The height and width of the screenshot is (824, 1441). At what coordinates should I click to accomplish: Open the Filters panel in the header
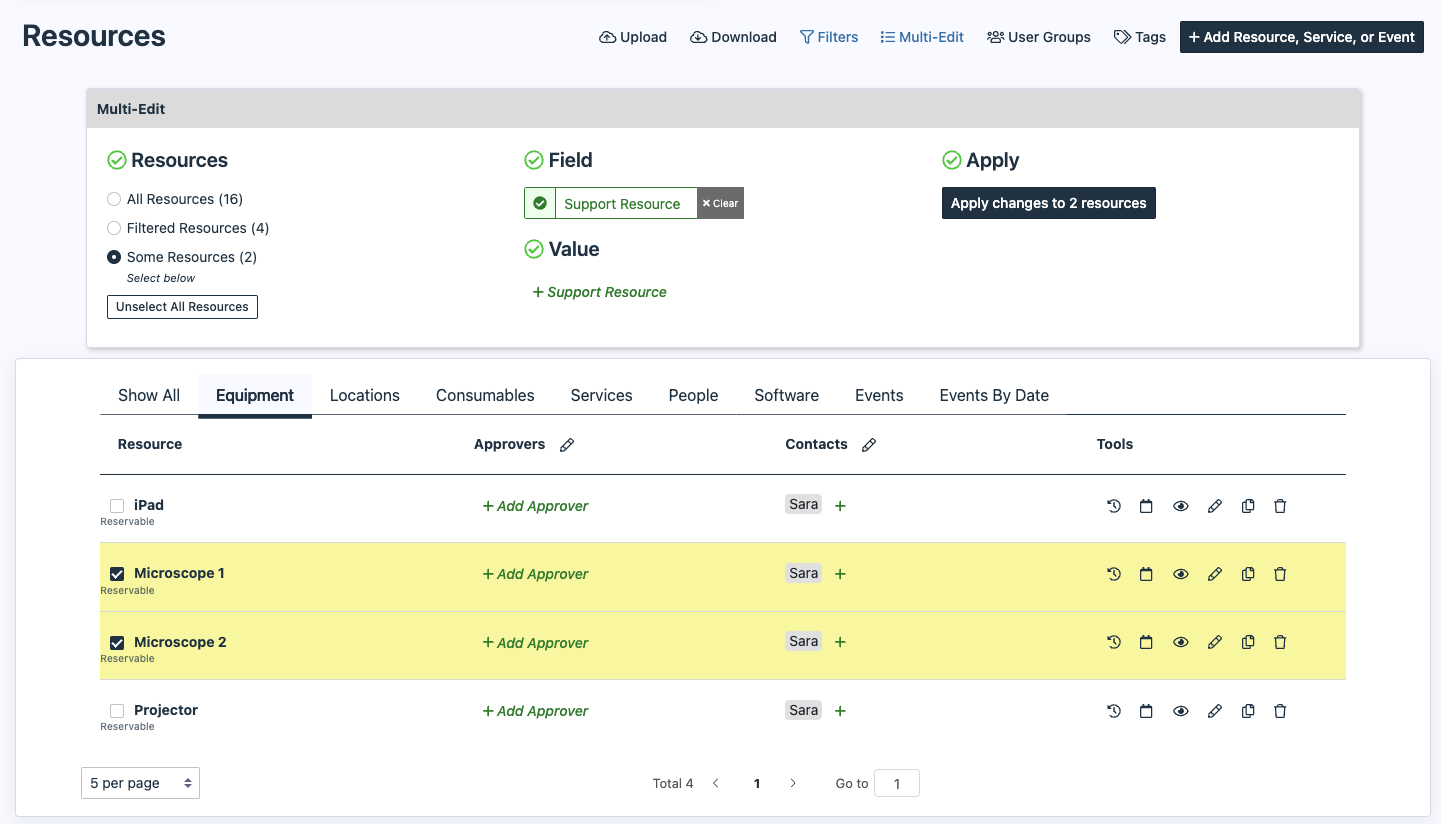(x=829, y=37)
